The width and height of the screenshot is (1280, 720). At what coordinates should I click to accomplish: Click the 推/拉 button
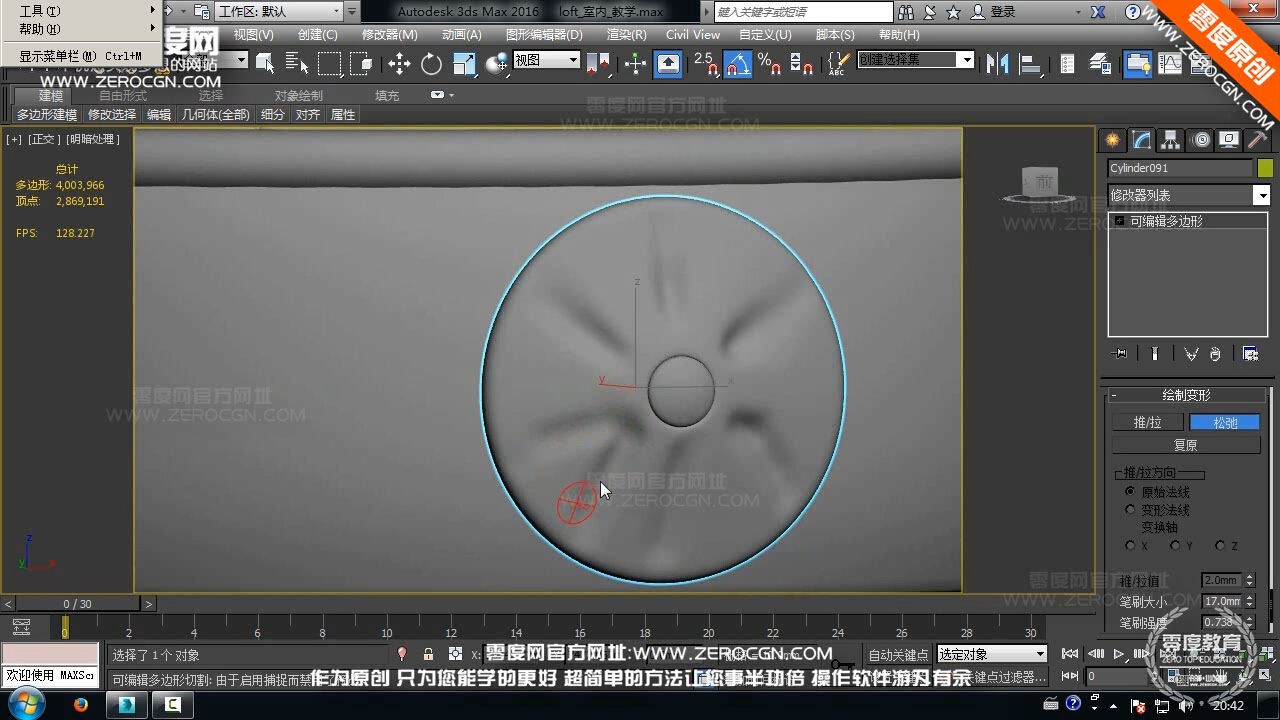(x=1148, y=423)
